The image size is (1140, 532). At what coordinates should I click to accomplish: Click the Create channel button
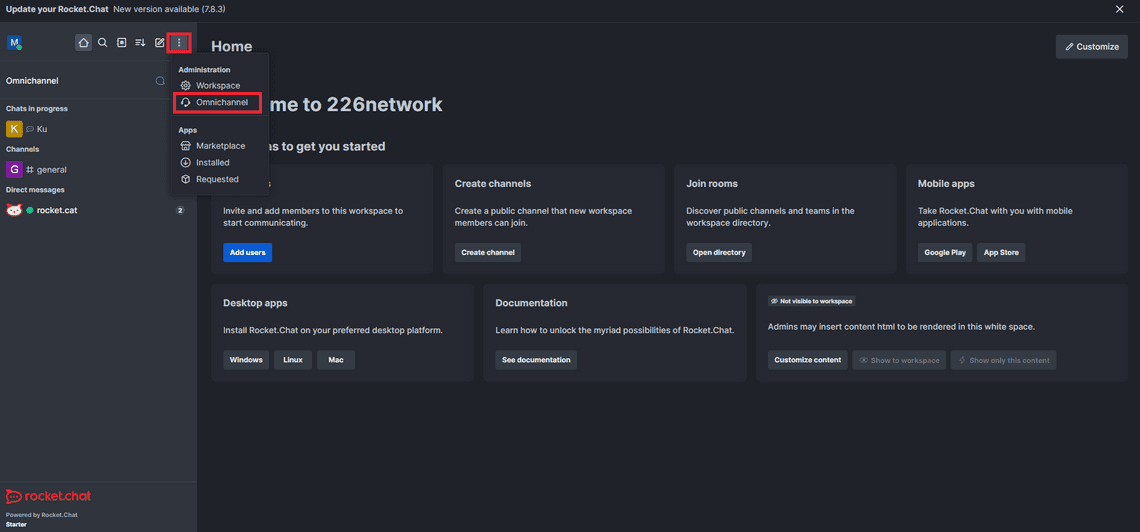487,253
